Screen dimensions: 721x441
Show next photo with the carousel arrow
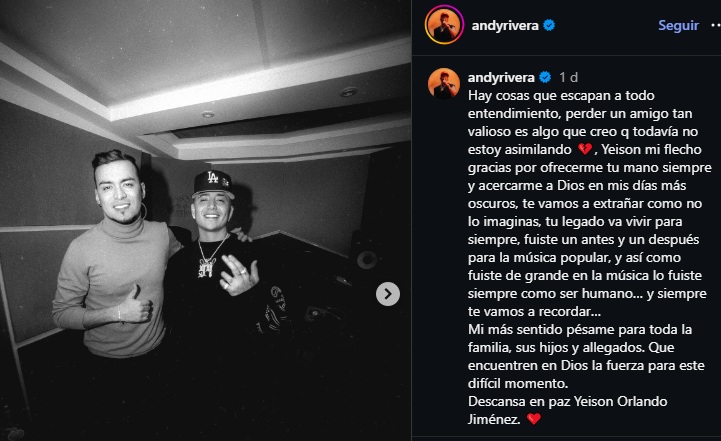click(388, 294)
